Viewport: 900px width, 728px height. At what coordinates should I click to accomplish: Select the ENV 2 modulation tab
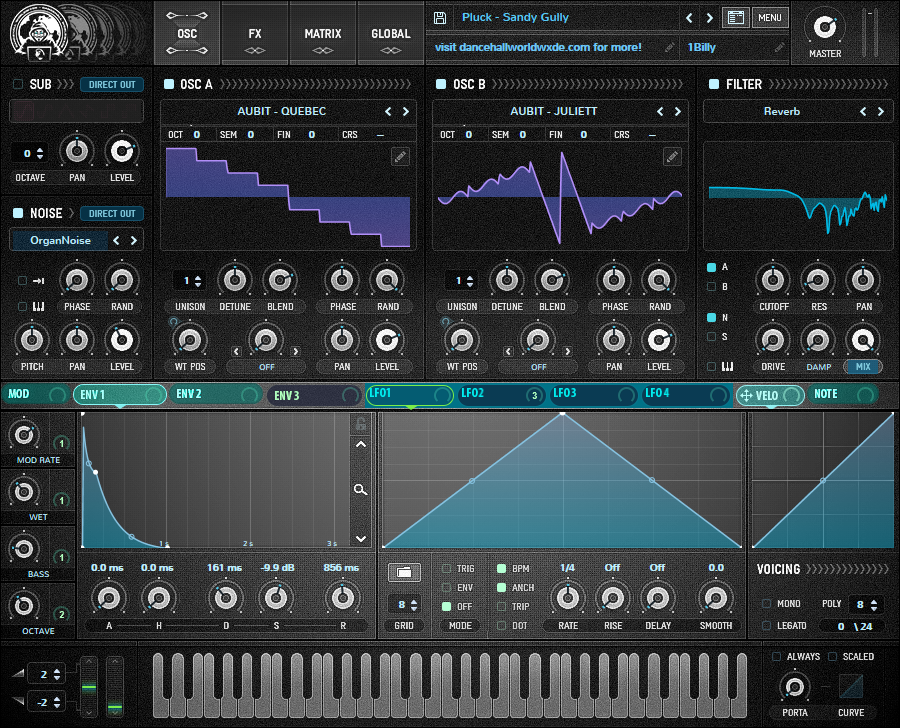click(189, 394)
